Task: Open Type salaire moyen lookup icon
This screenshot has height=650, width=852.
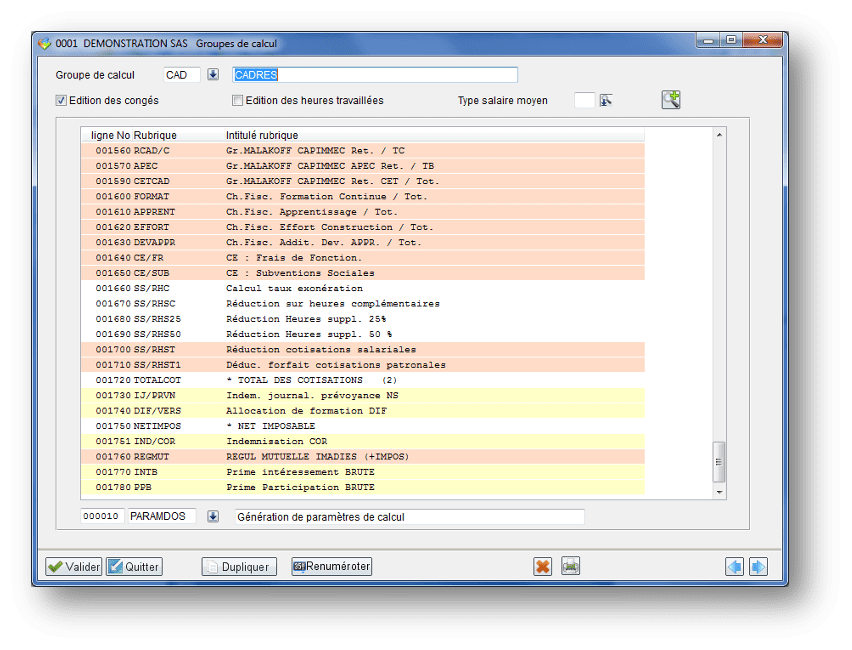Action: pyautogui.click(x=605, y=101)
